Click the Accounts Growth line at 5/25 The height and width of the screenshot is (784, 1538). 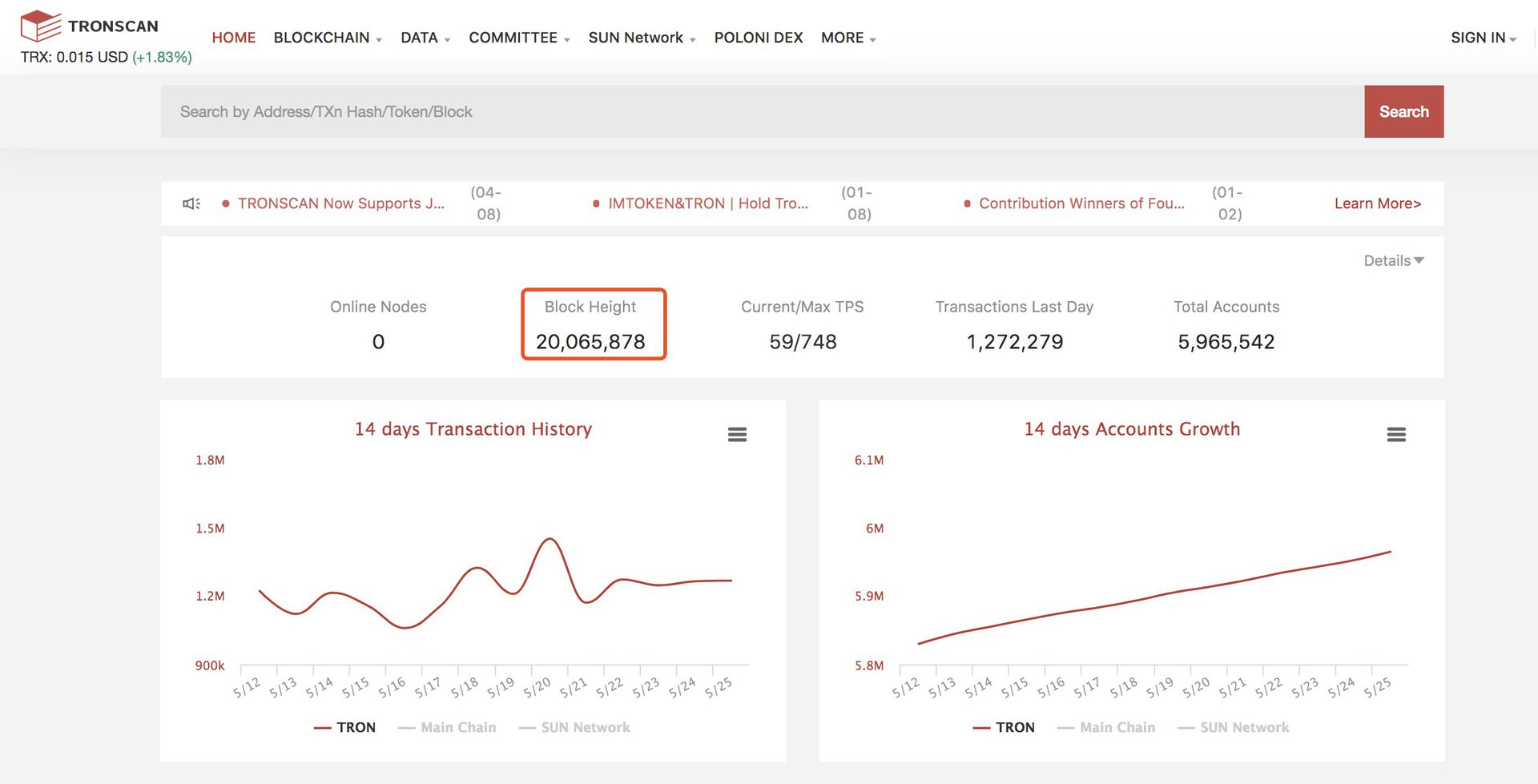tap(1389, 552)
